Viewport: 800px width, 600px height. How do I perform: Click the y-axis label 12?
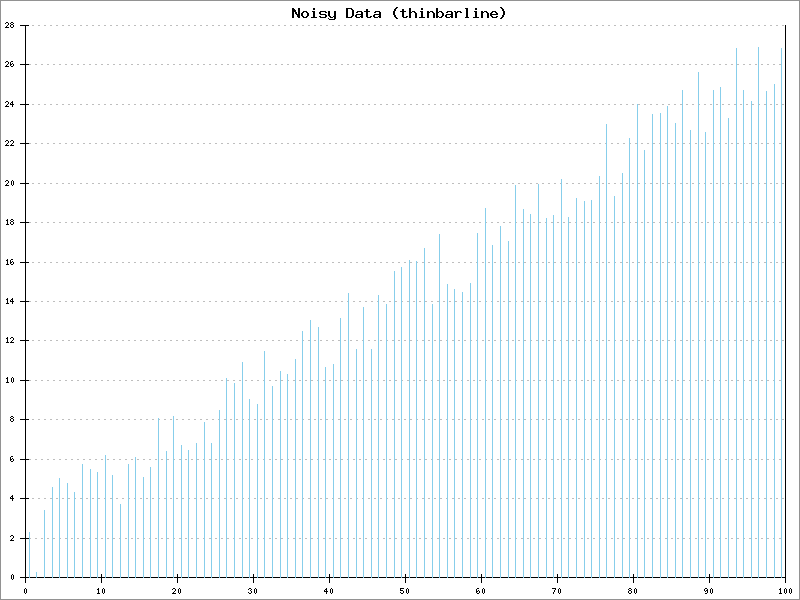coord(9,340)
